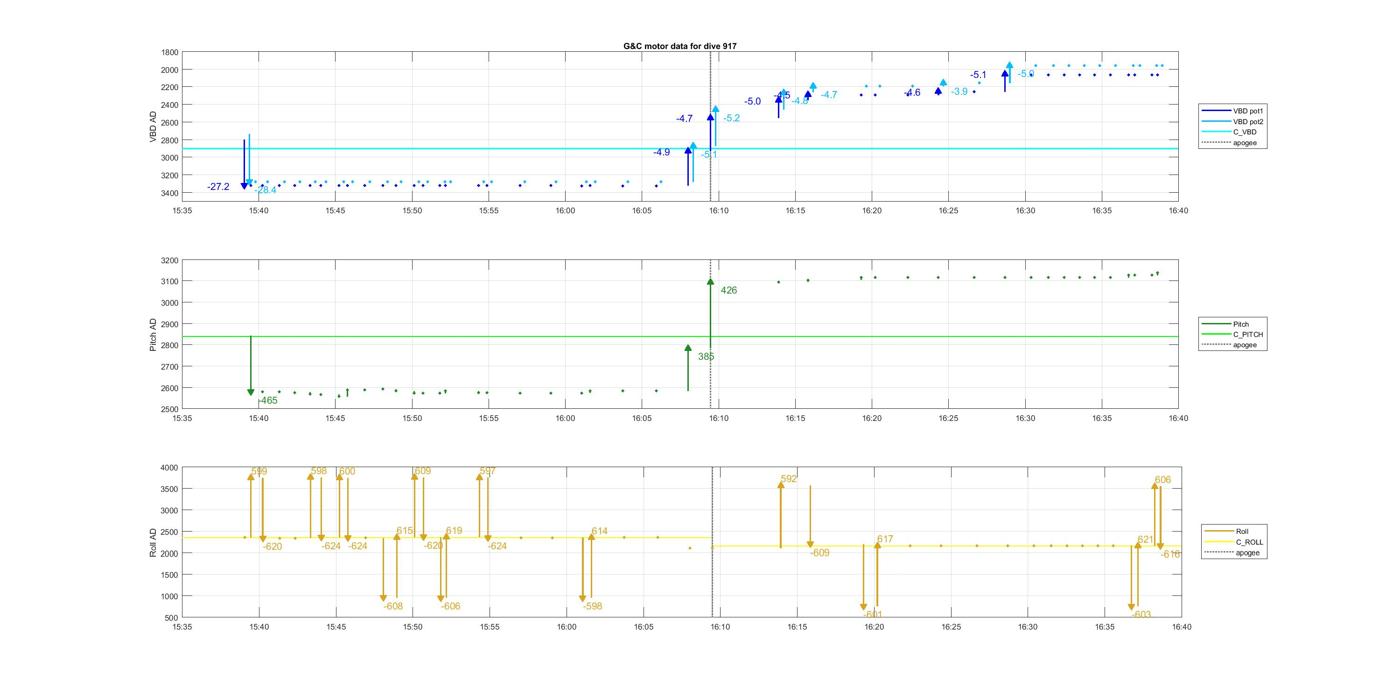
Task: Click the '500' y-axis tick label
Action: 172,618
